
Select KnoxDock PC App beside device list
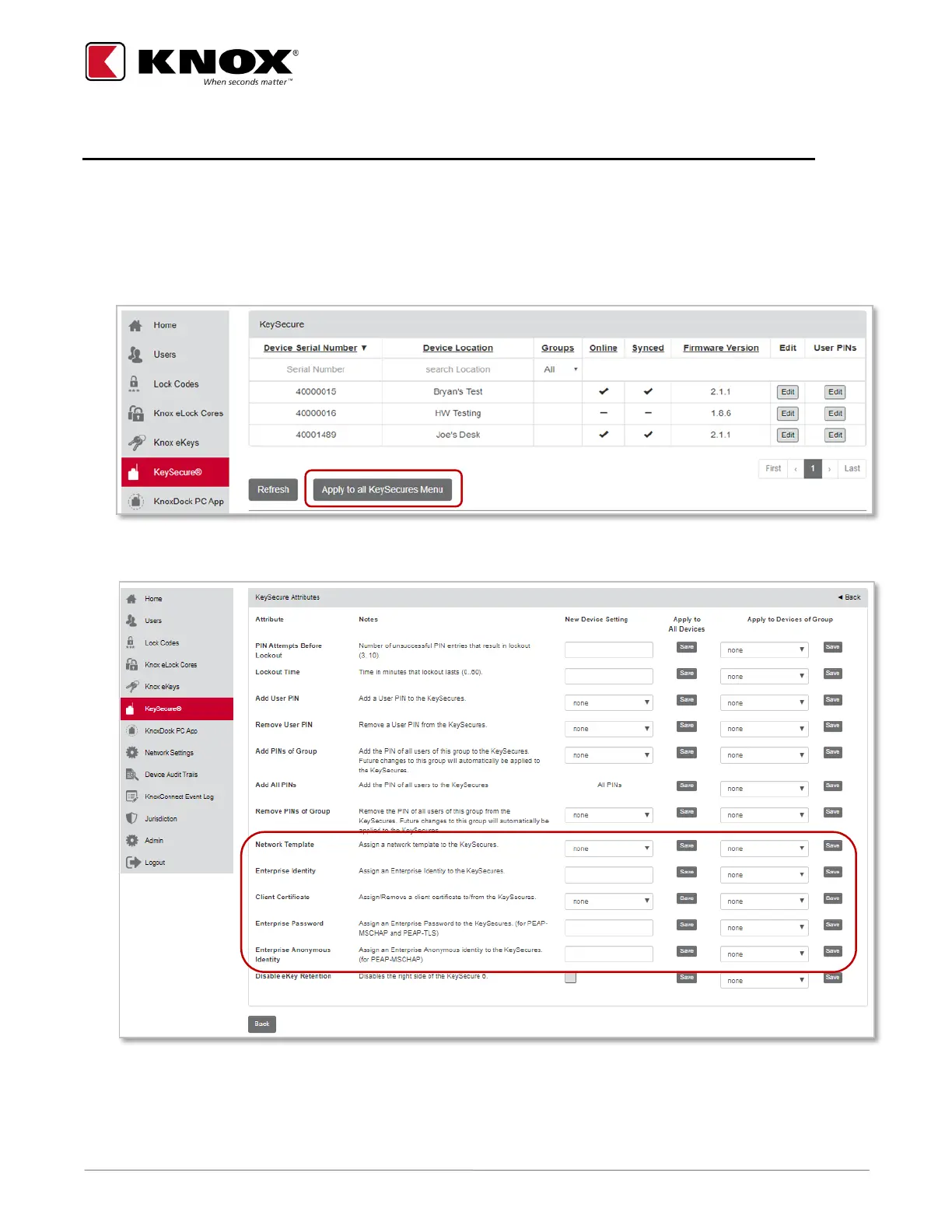[175, 501]
